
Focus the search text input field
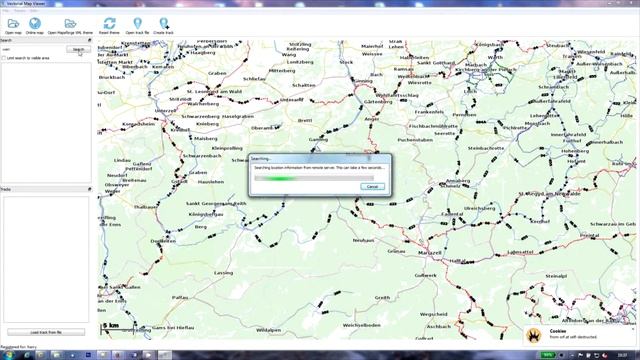(33, 49)
